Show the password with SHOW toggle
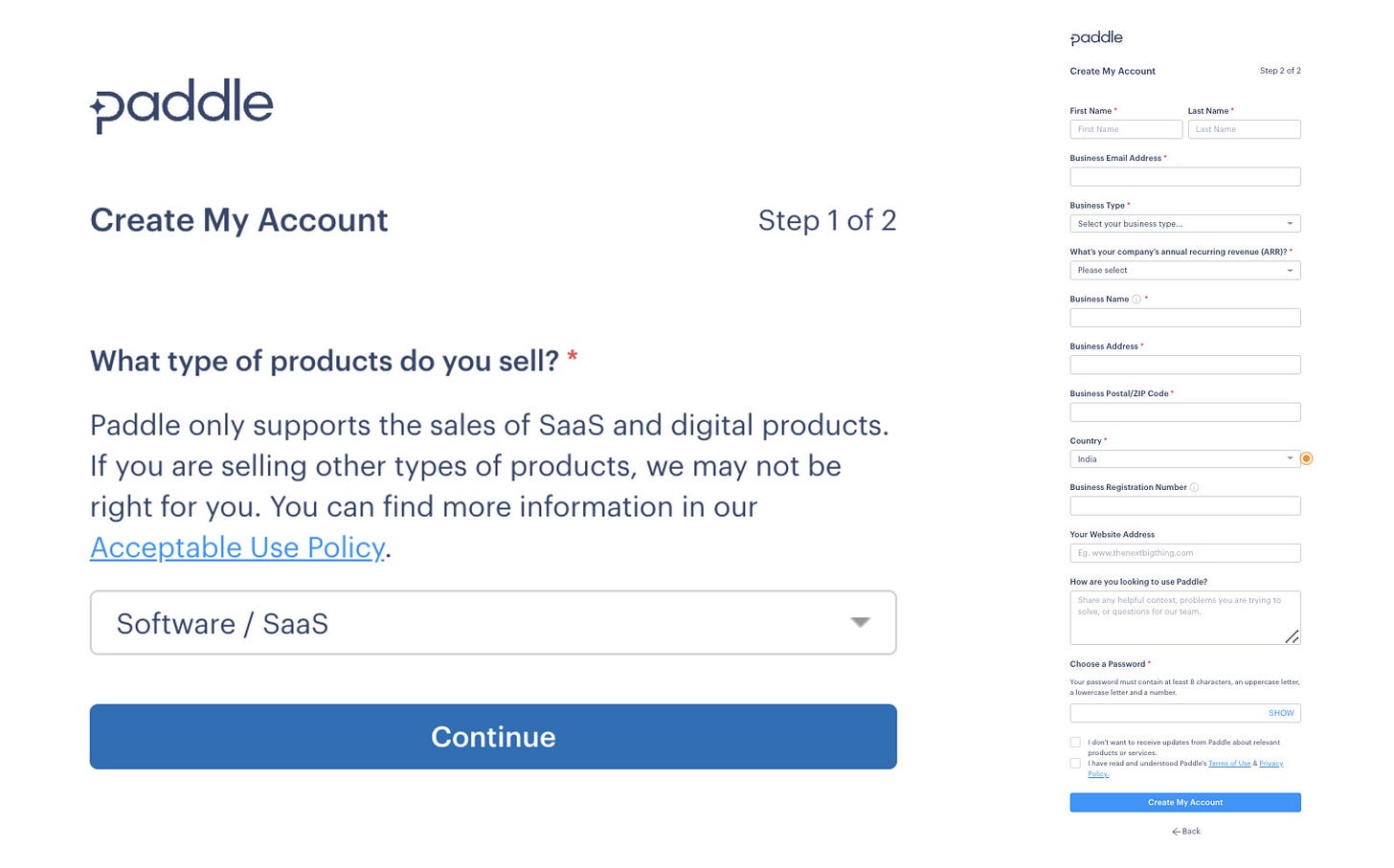The width and height of the screenshot is (1394, 868). point(1281,713)
